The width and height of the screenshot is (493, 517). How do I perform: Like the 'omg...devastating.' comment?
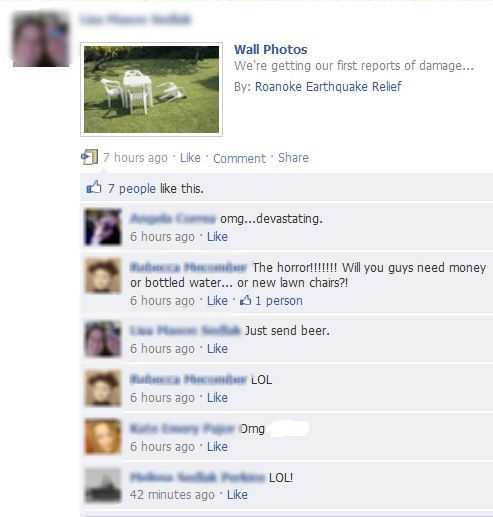point(217,237)
